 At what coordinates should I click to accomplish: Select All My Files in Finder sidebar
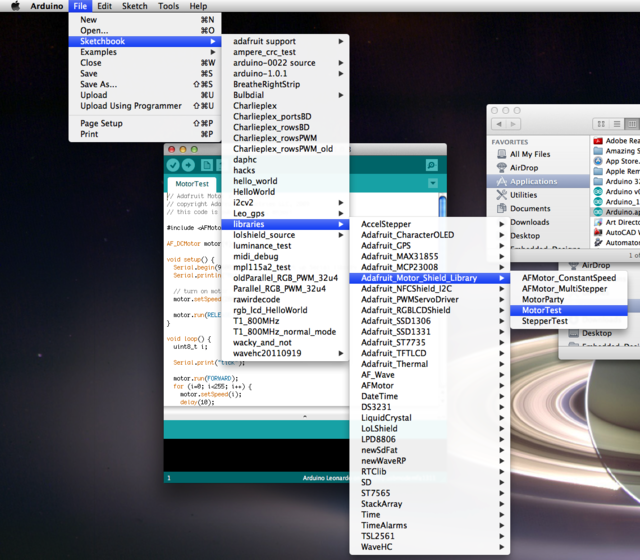pos(530,154)
